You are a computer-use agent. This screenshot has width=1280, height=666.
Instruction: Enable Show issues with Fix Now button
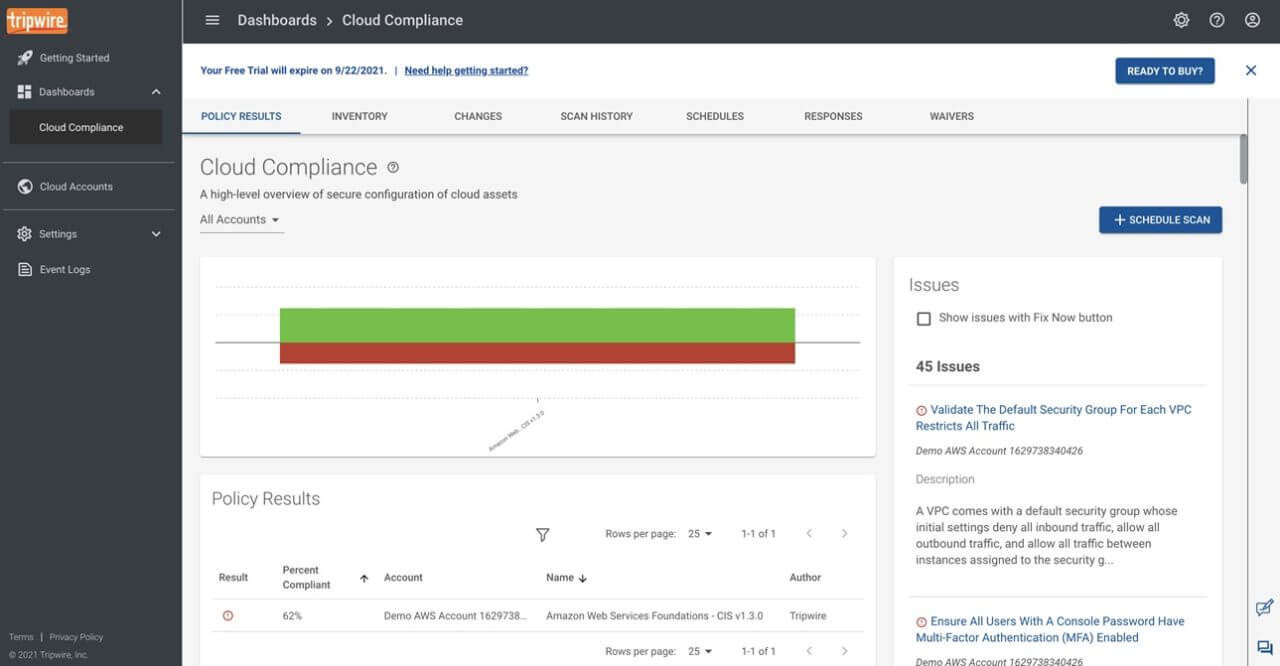pos(924,318)
